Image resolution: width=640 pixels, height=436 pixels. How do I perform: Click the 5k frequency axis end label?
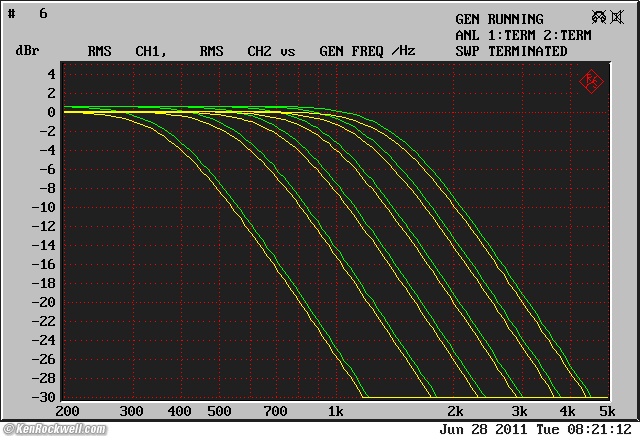(x=606, y=411)
